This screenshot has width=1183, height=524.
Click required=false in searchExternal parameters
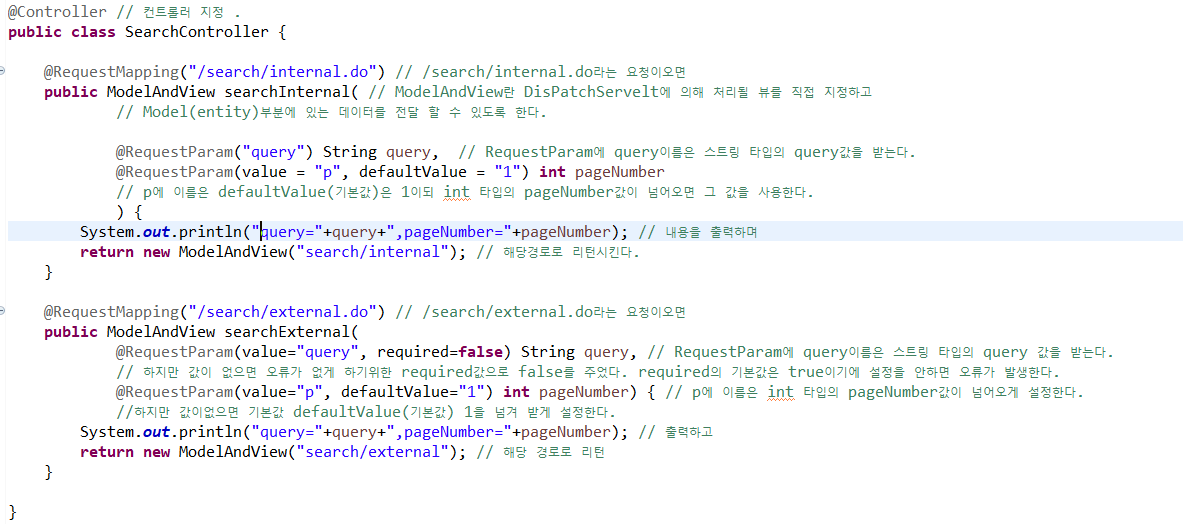(439, 352)
